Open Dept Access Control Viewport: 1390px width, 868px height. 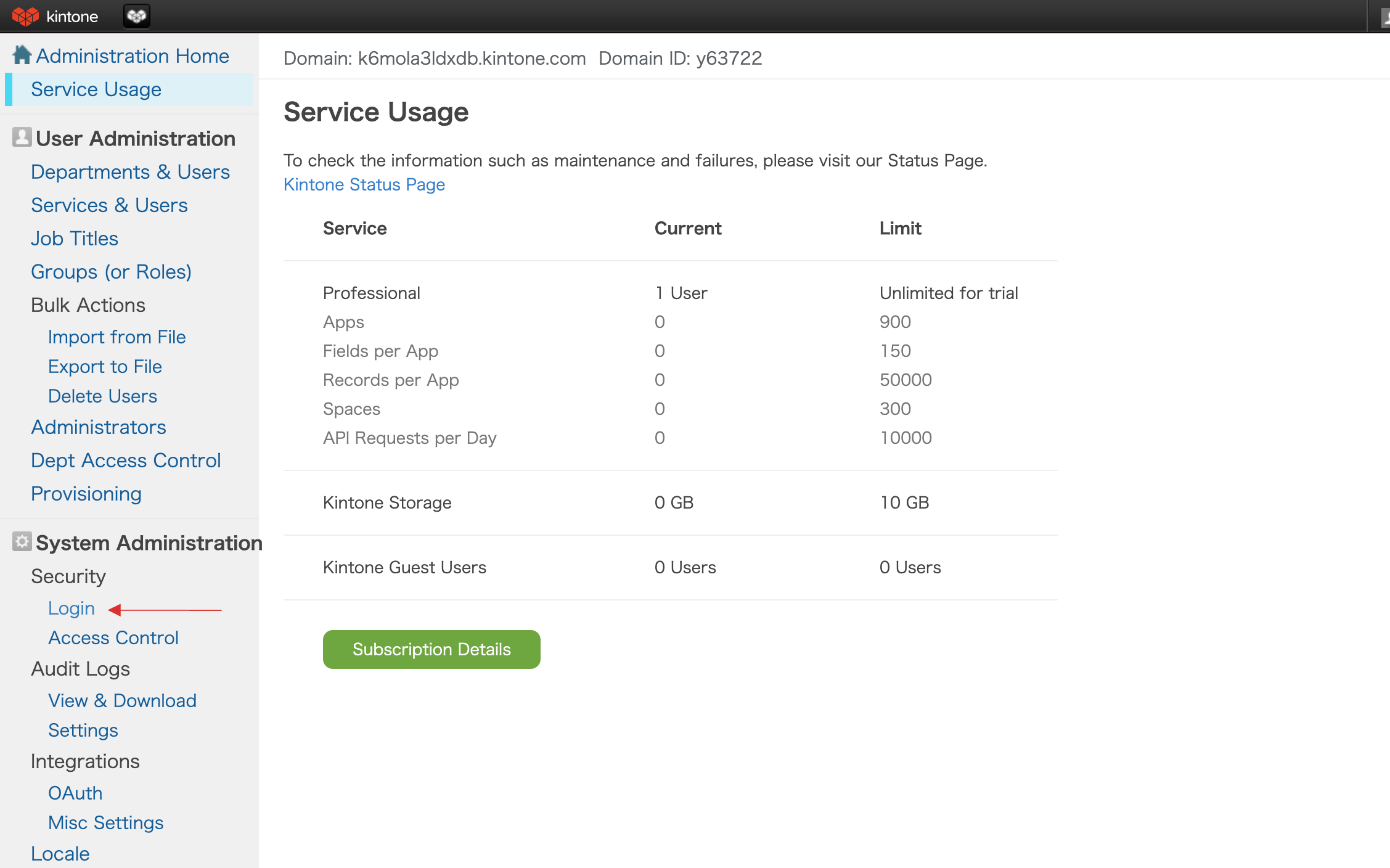click(126, 461)
